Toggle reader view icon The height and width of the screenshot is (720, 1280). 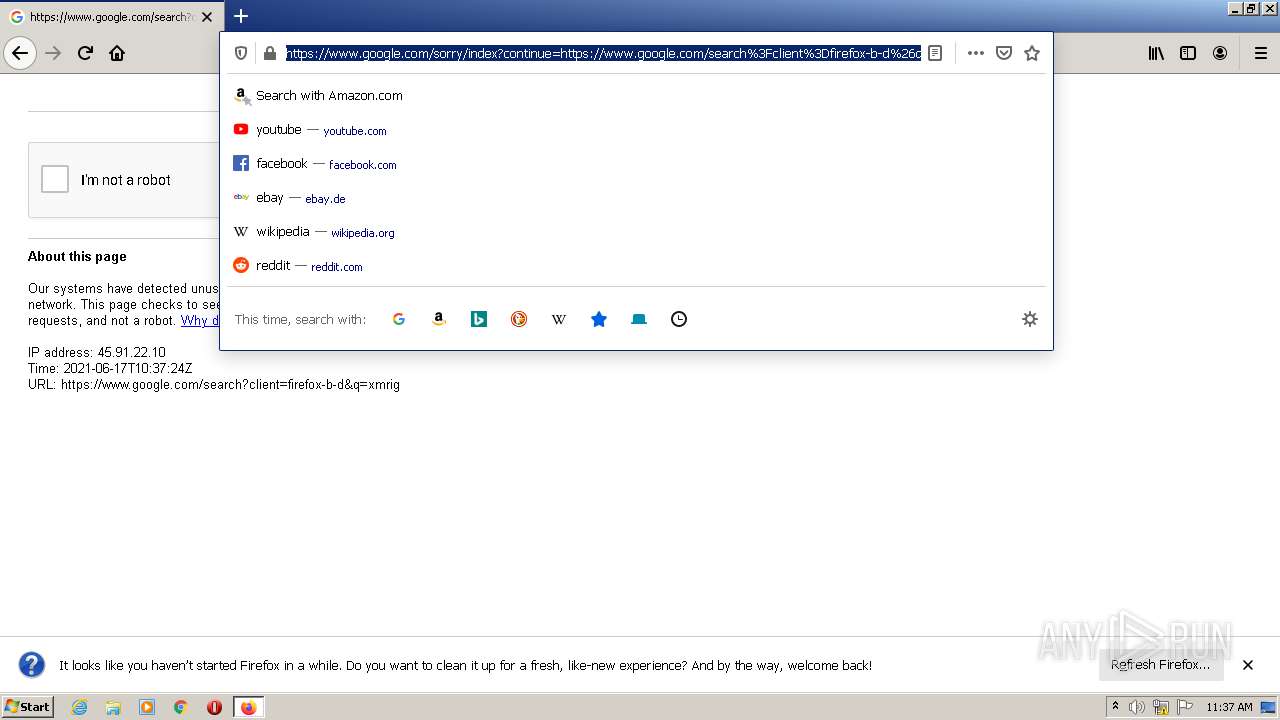click(x=935, y=53)
